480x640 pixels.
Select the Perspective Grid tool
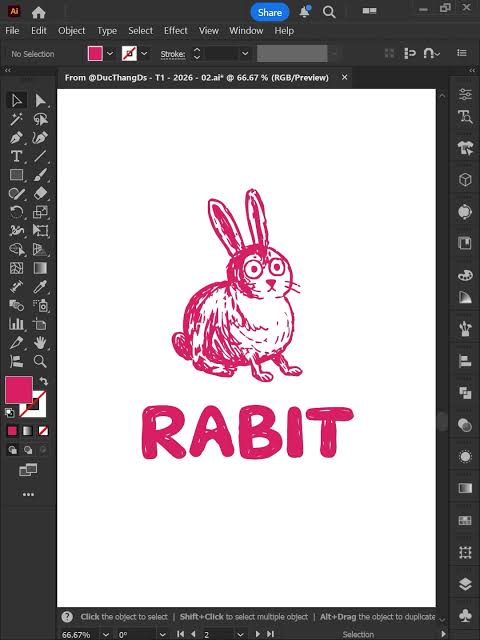[40, 249]
